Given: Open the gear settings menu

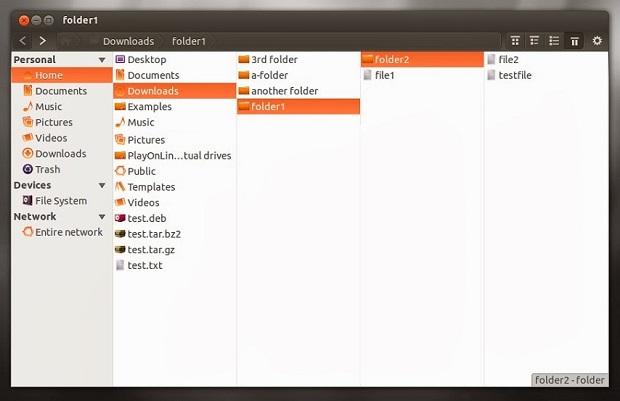Looking at the screenshot, I should (x=597, y=41).
